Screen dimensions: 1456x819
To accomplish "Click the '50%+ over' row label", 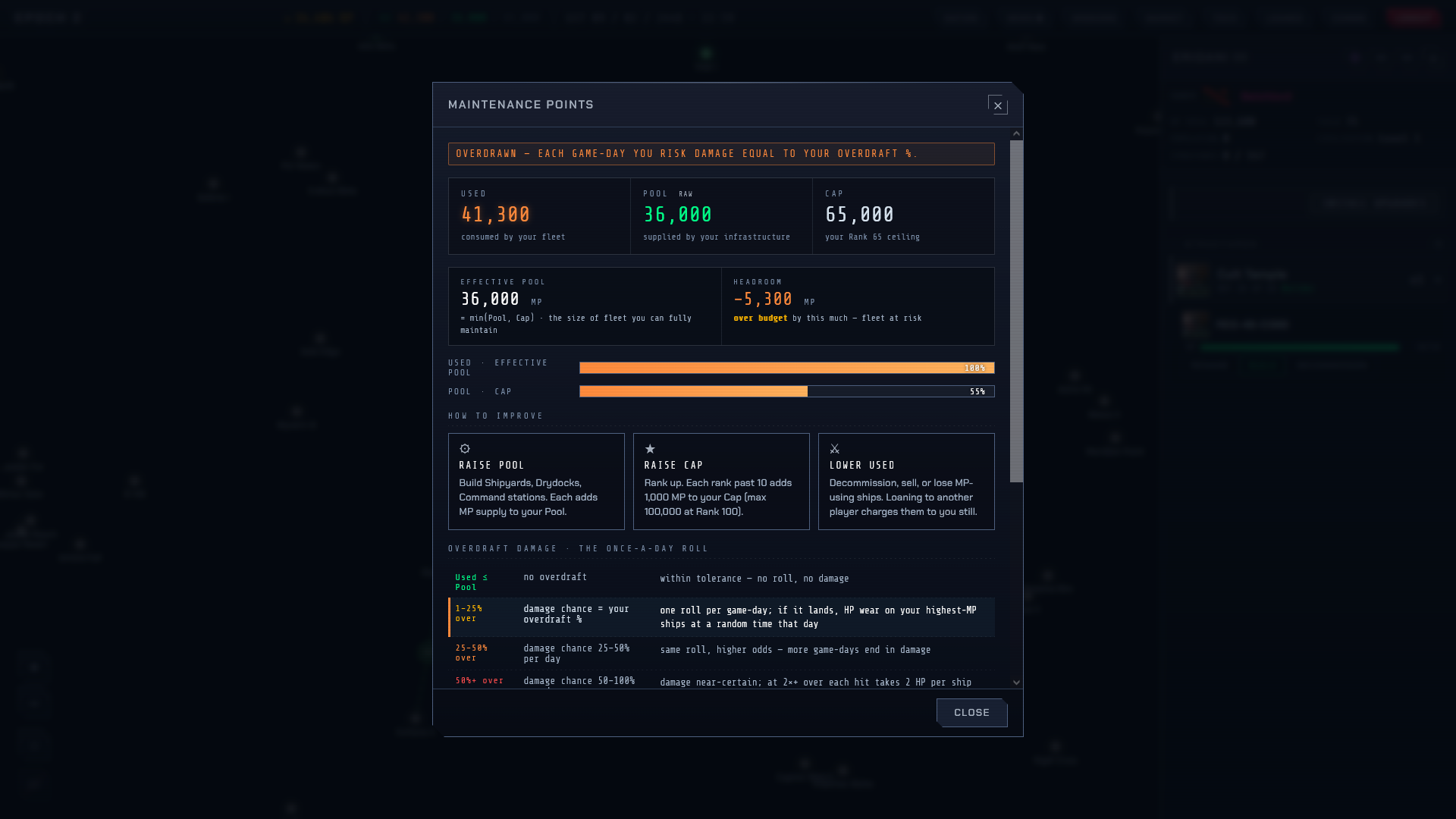I will 479,681.
